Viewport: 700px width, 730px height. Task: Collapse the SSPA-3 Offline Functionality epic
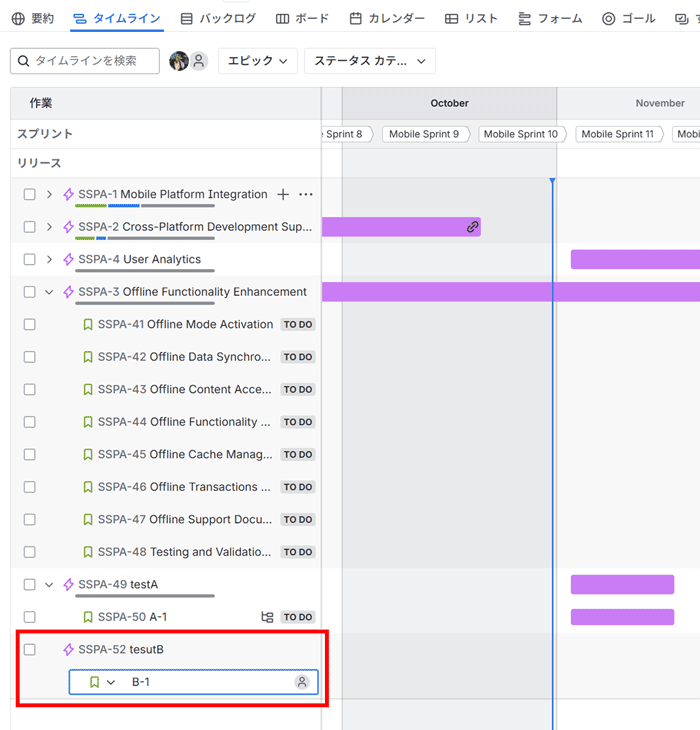click(49, 292)
